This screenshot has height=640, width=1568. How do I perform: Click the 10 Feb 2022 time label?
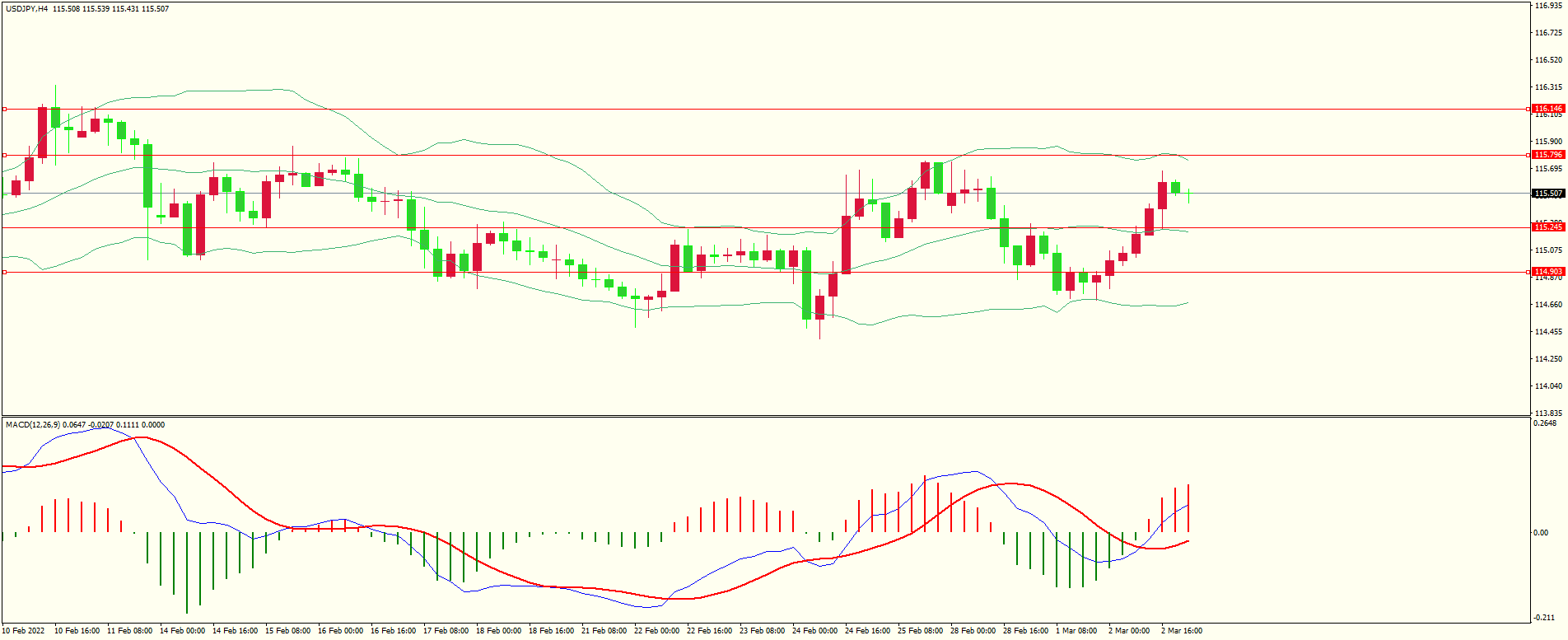[x=23, y=631]
